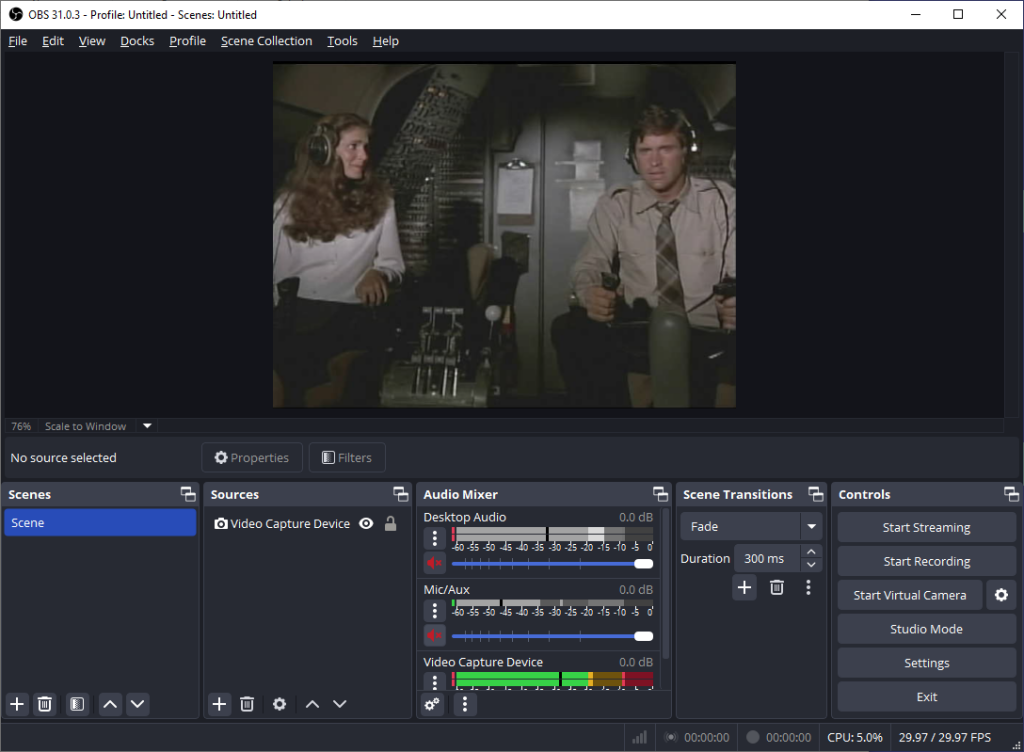1024x752 pixels.
Task: Open Video Capture Device audio options dots
Action: (435, 681)
